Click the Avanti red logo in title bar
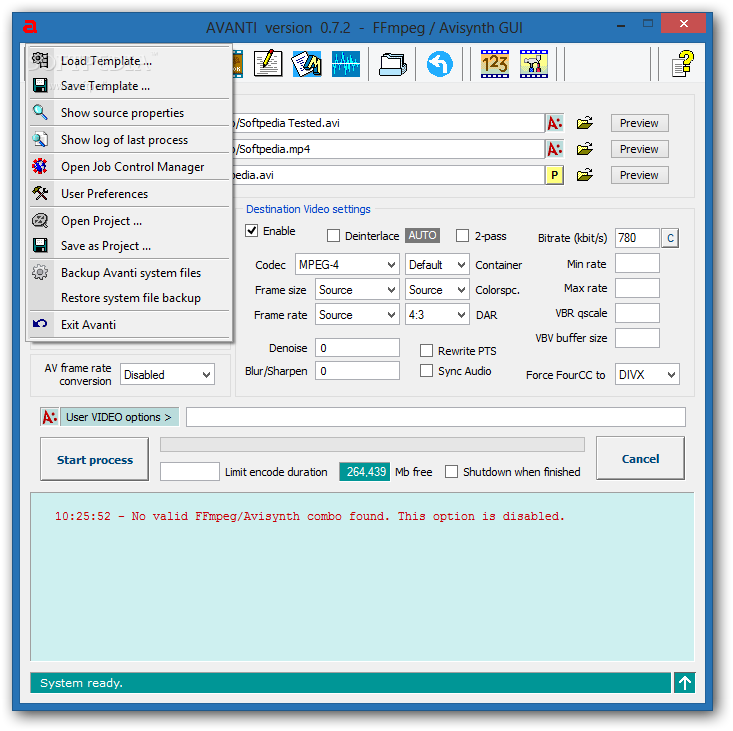 tap(30, 27)
